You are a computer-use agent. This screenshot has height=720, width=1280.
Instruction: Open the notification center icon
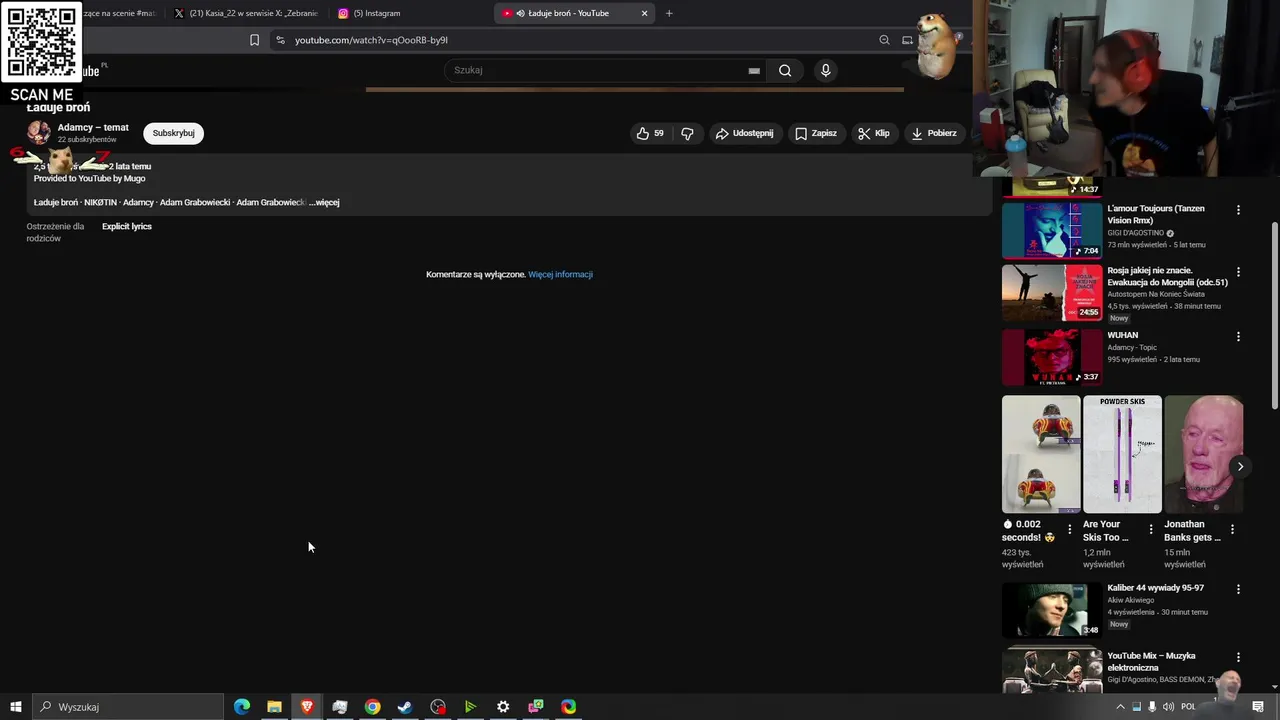coord(1258,707)
